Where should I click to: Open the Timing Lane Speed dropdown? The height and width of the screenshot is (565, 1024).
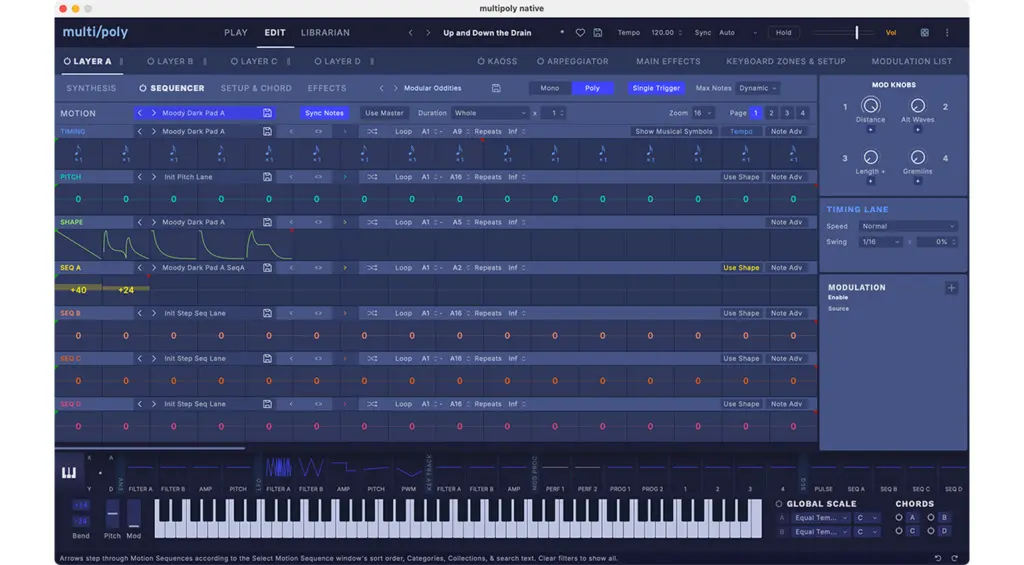(x=908, y=226)
